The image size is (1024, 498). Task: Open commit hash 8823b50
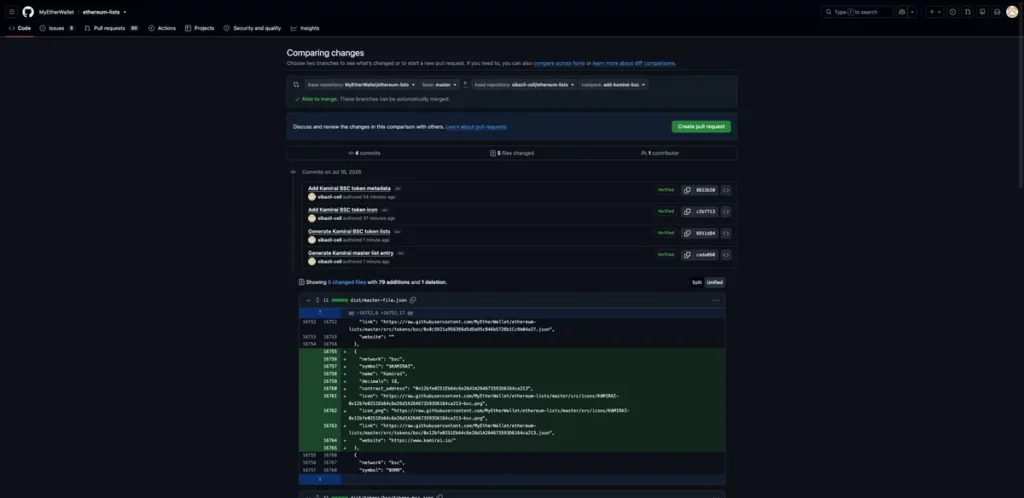705,190
